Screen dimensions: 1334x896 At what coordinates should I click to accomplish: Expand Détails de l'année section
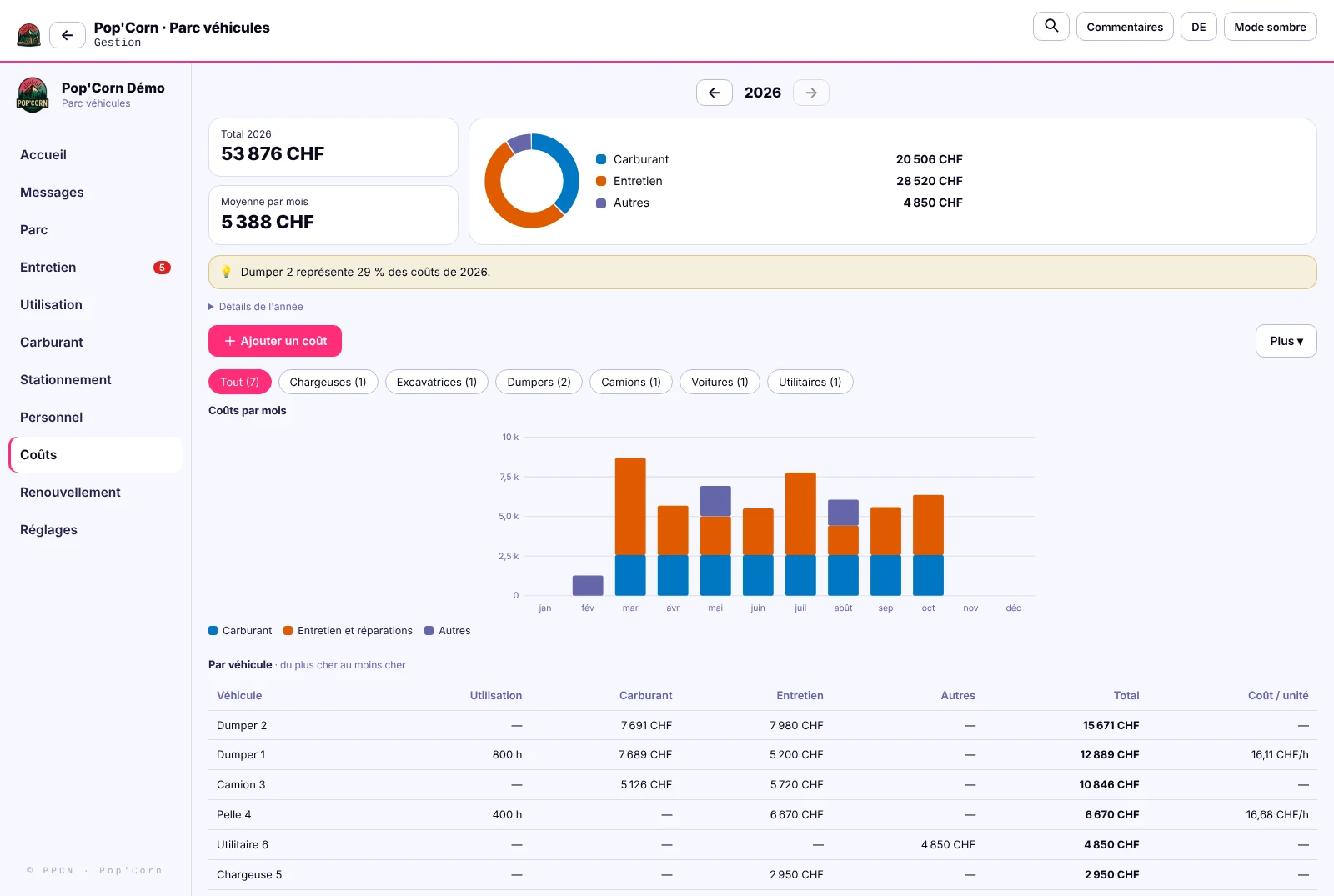pyautogui.click(x=256, y=307)
